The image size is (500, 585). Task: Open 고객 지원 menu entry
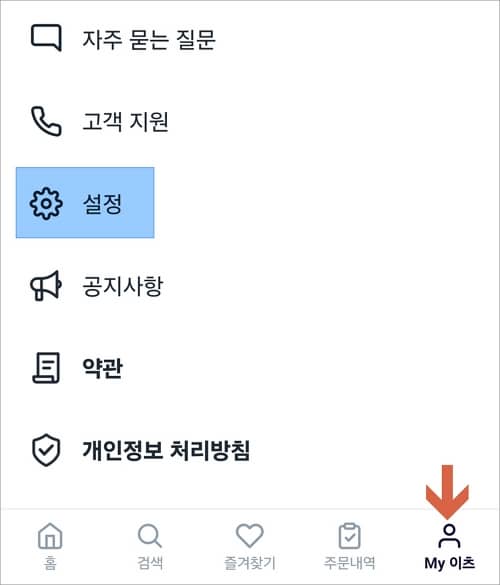pos(125,121)
